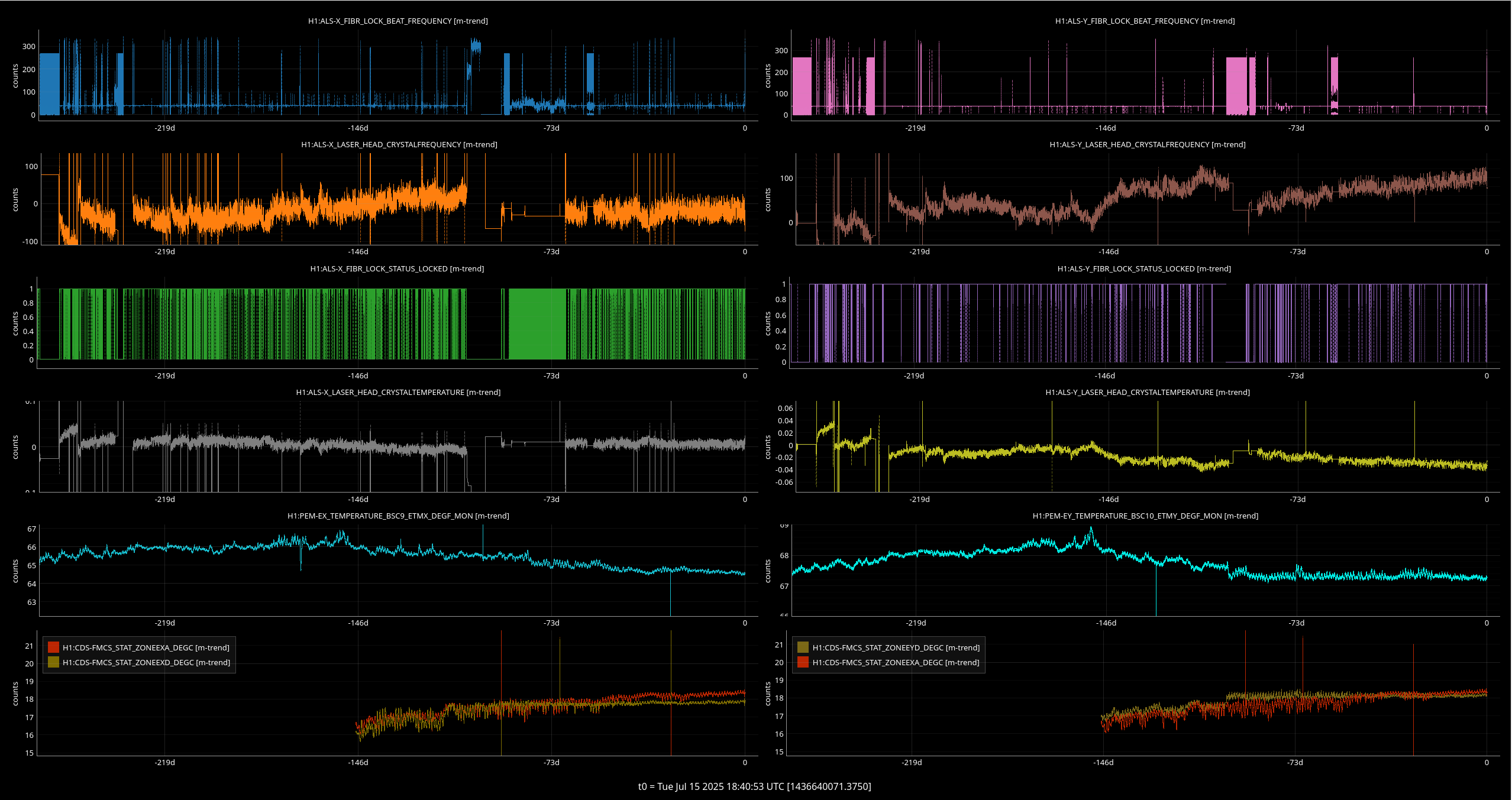
Task: Click olive swatch for ZONEEXD in left legend
Action: coord(53,662)
